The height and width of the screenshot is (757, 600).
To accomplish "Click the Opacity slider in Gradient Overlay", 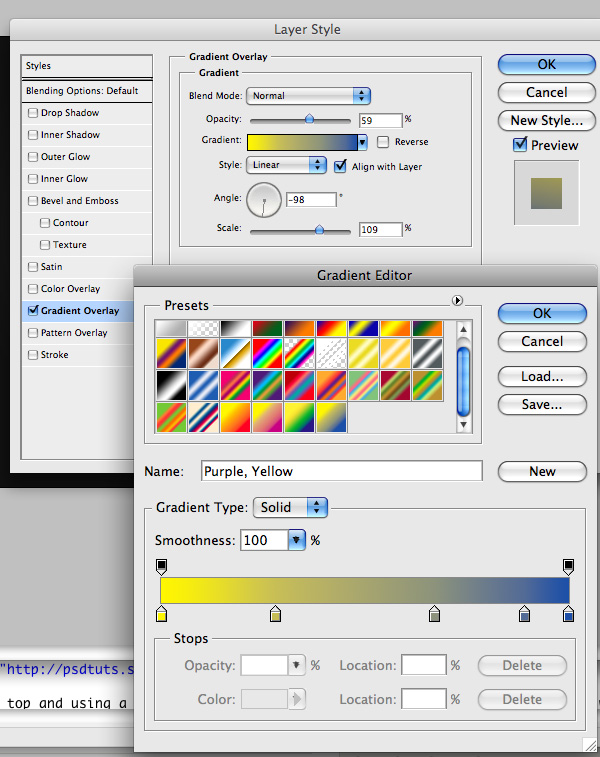I will point(309,119).
